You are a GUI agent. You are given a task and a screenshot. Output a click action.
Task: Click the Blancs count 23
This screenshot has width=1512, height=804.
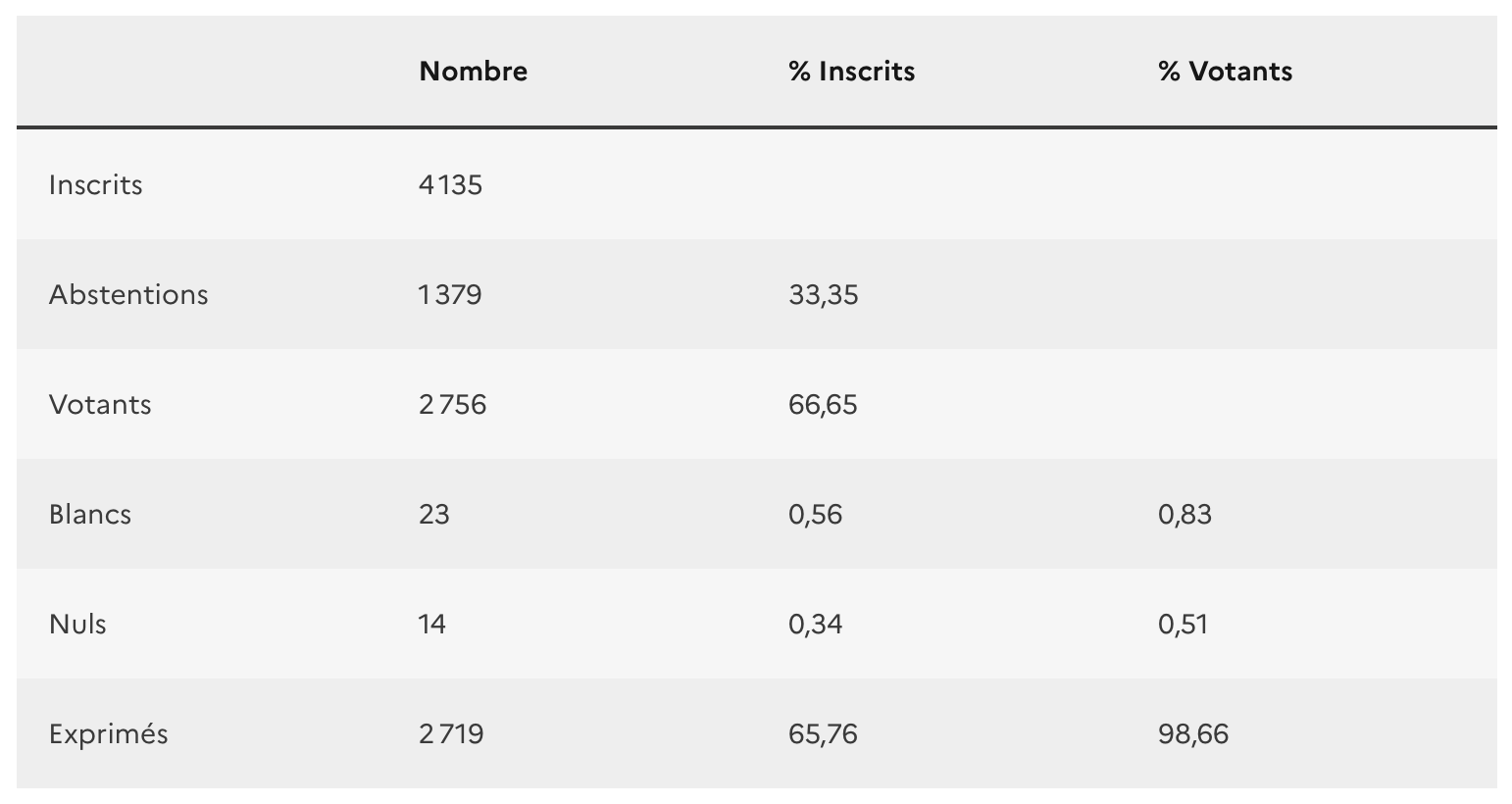(434, 515)
